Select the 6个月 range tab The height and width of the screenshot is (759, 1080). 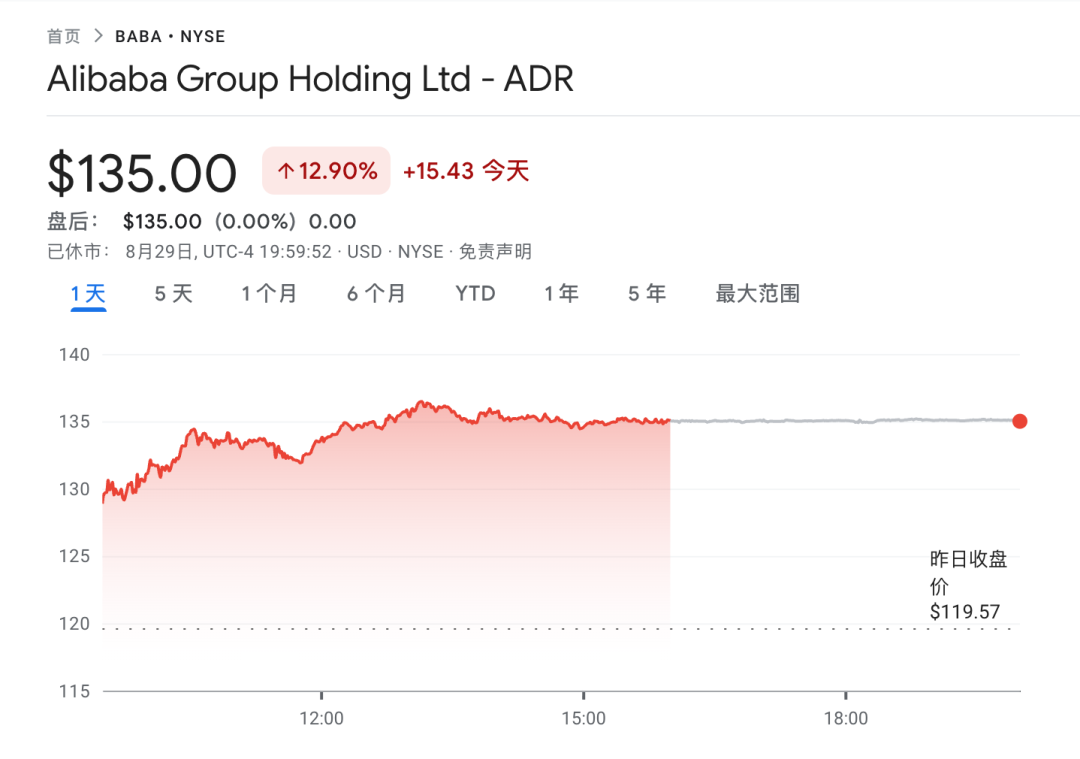pyautogui.click(x=376, y=294)
